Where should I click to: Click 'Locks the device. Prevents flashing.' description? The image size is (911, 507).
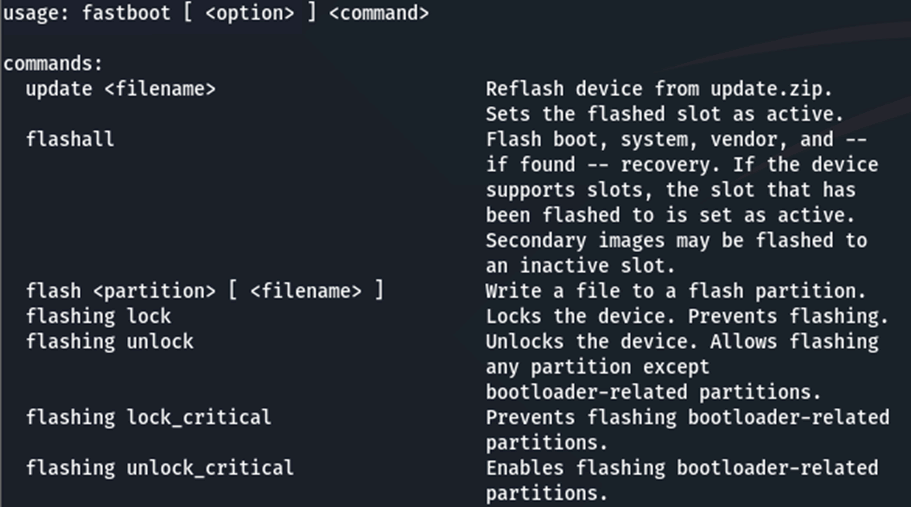[687, 317]
